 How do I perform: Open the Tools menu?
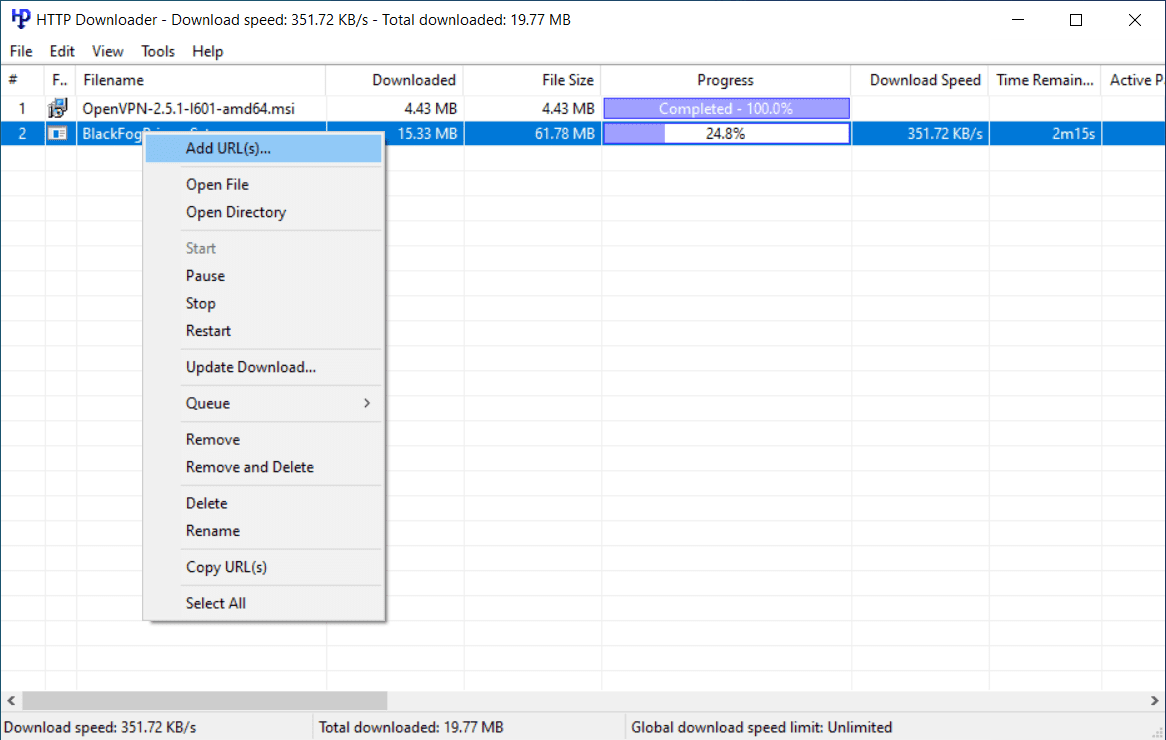[x=158, y=51]
